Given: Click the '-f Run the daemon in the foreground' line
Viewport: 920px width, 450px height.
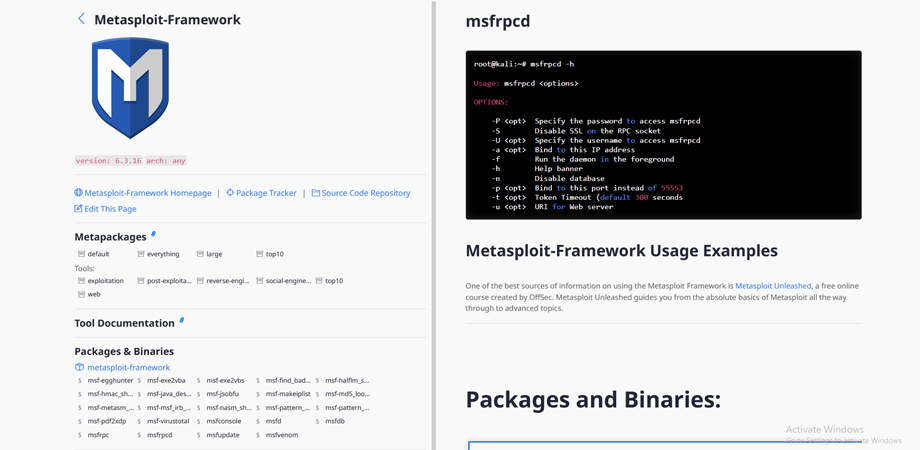Looking at the screenshot, I should point(583,159).
